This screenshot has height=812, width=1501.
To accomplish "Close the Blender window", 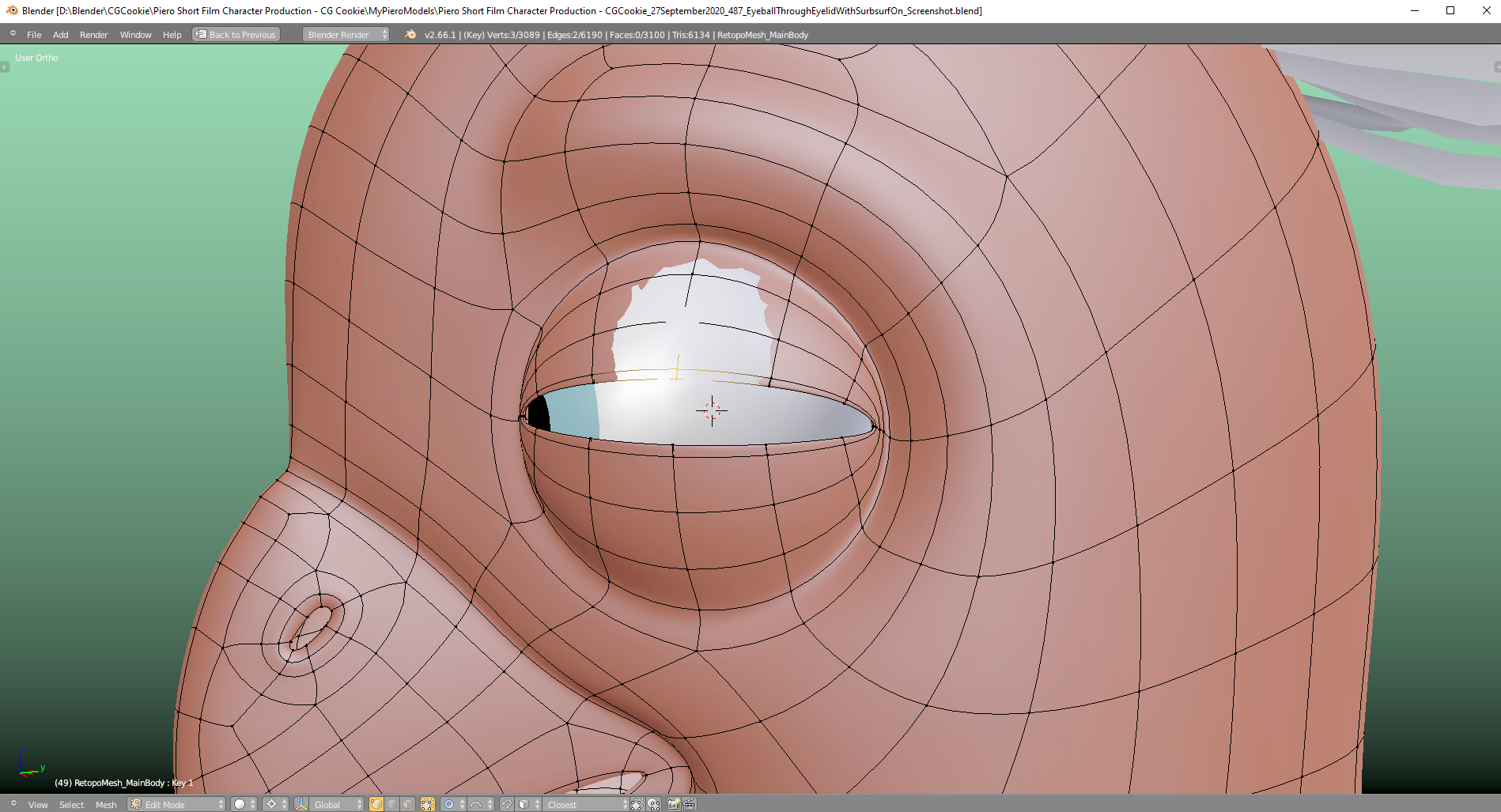I will [1486, 10].
